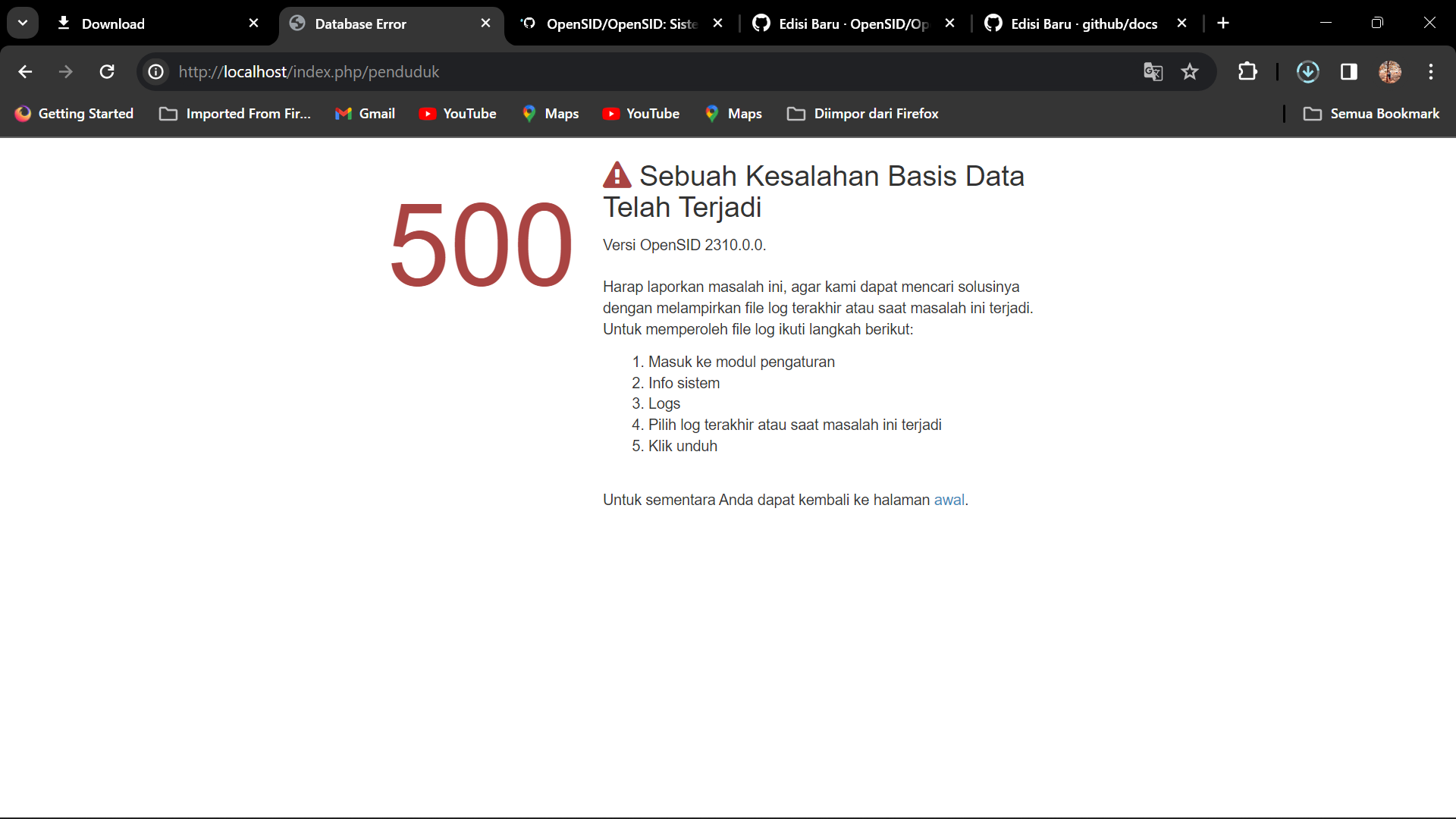The height and width of the screenshot is (819, 1456).
Task: Click the awal link on the error page
Action: [949, 500]
